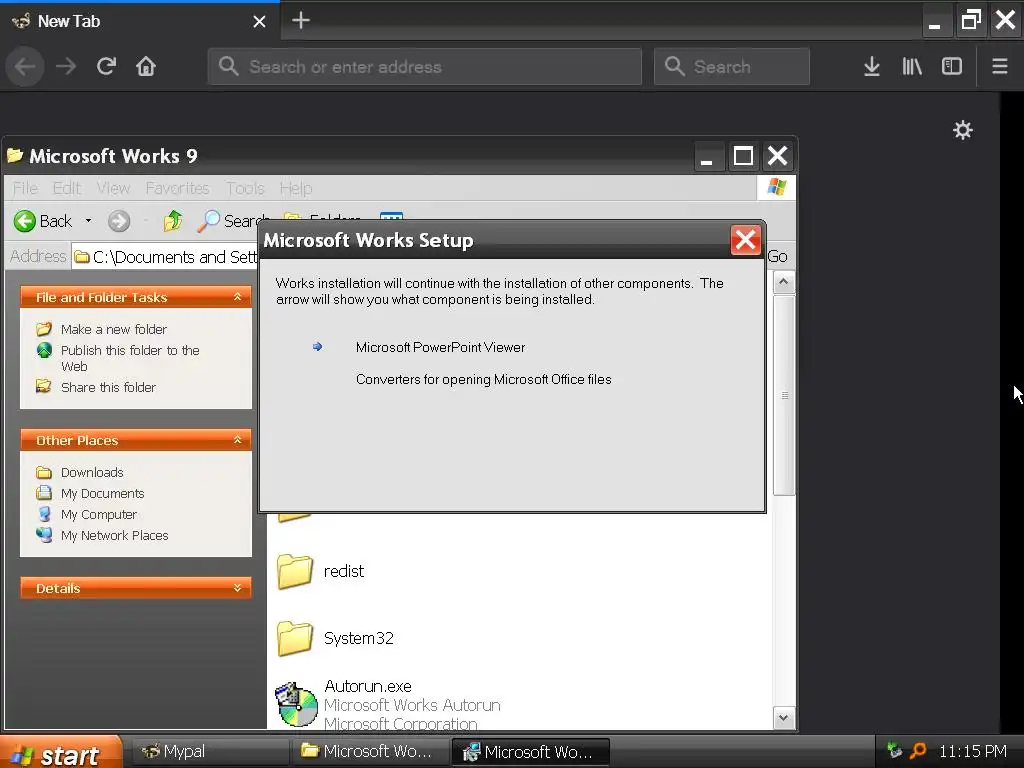Open the Windows start menu

pos(61,752)
